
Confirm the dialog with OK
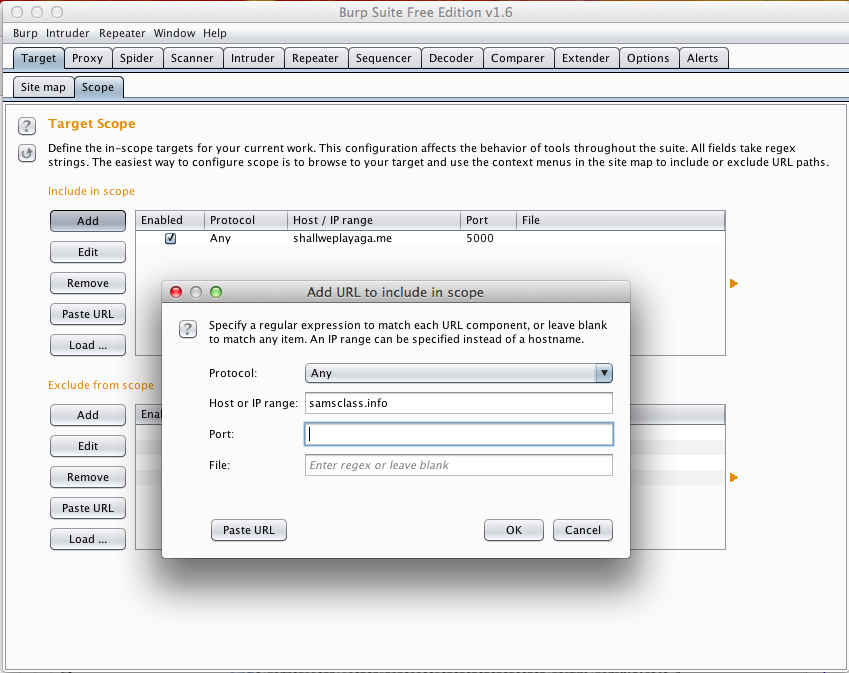pos(514,530)
